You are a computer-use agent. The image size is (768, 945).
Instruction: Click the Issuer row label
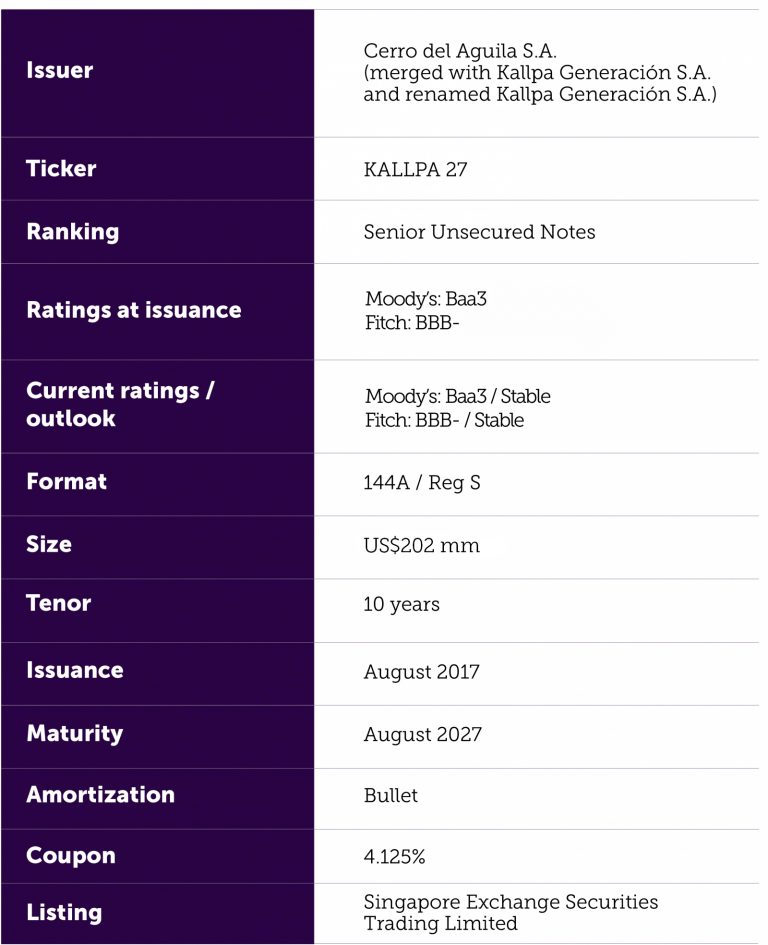[x=60, y=71]
